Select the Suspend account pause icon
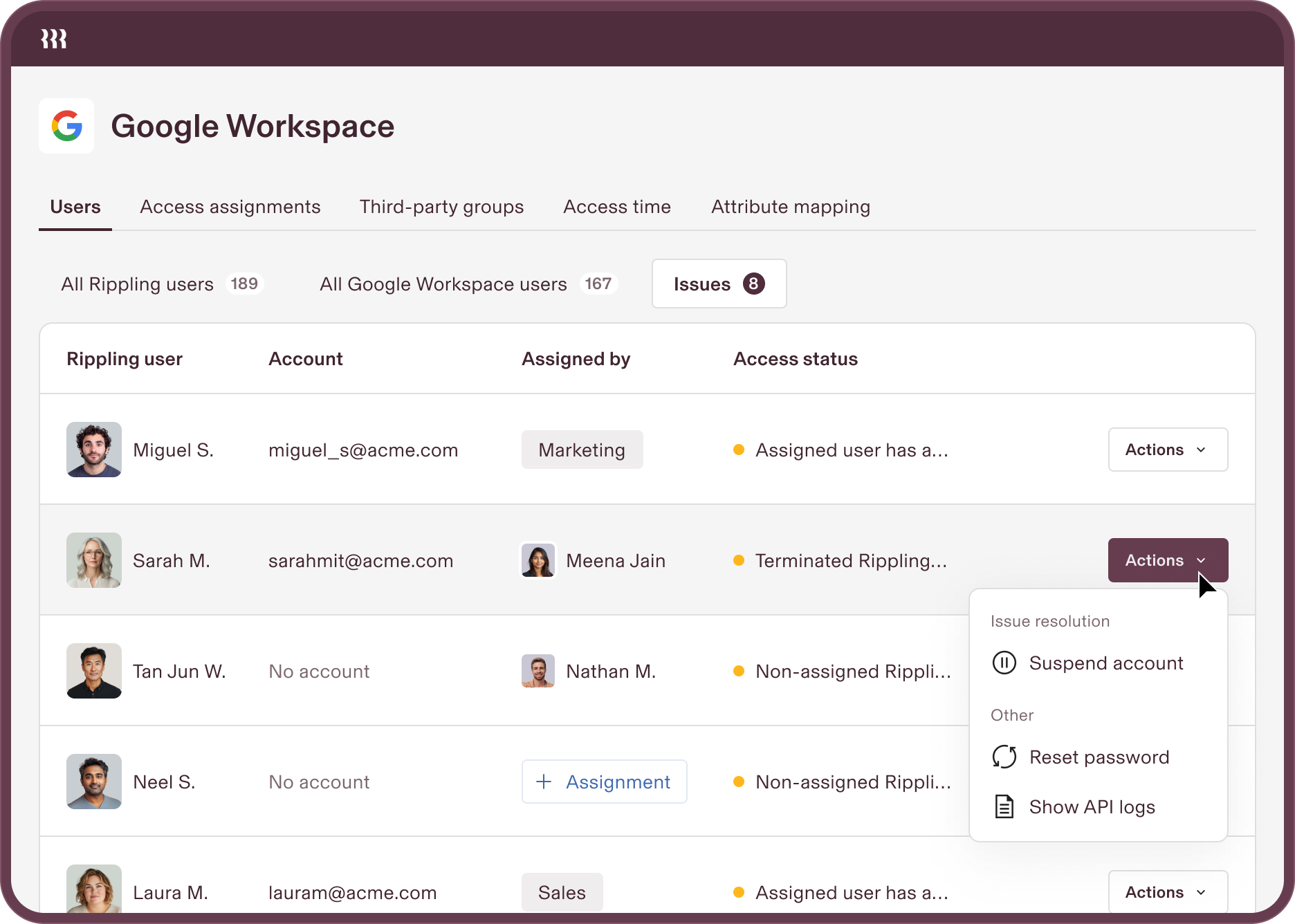The height and width of the screenshot is (924, 1295). pyautogui.click(x=1004, y=663)
